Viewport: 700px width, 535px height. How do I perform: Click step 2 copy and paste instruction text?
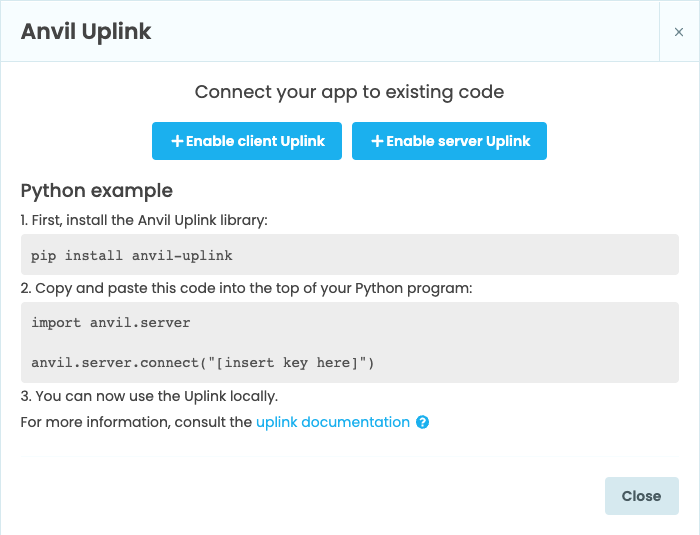click(246, 288)
